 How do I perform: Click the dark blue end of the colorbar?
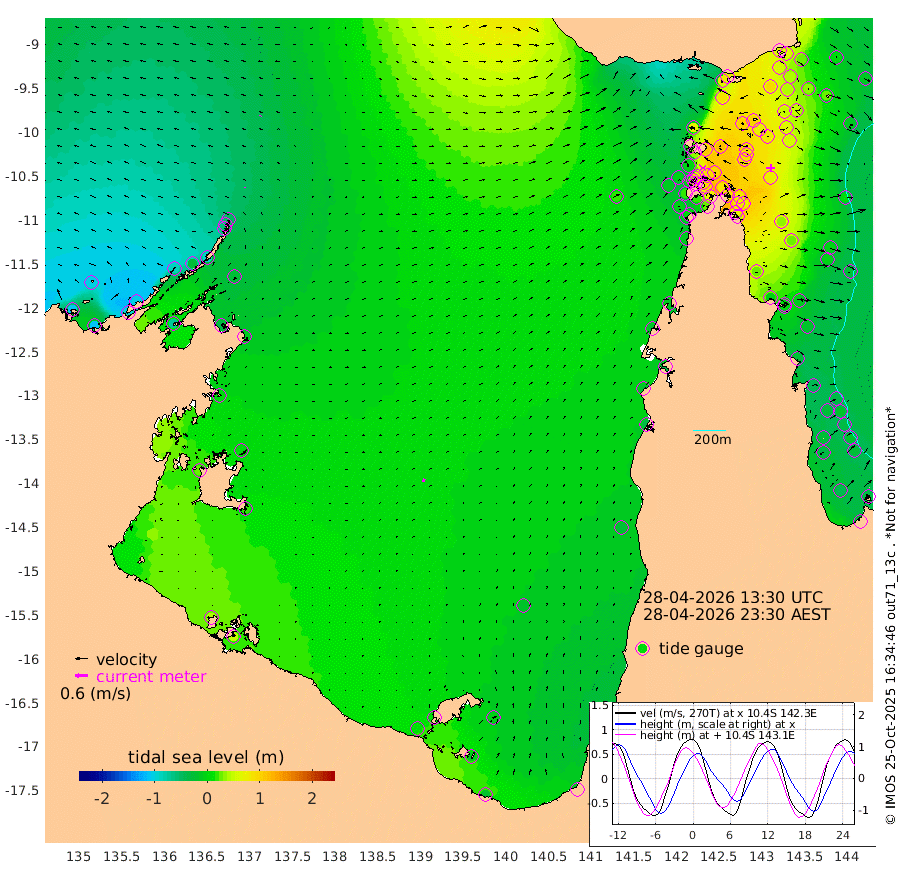[x=84, y=776]
